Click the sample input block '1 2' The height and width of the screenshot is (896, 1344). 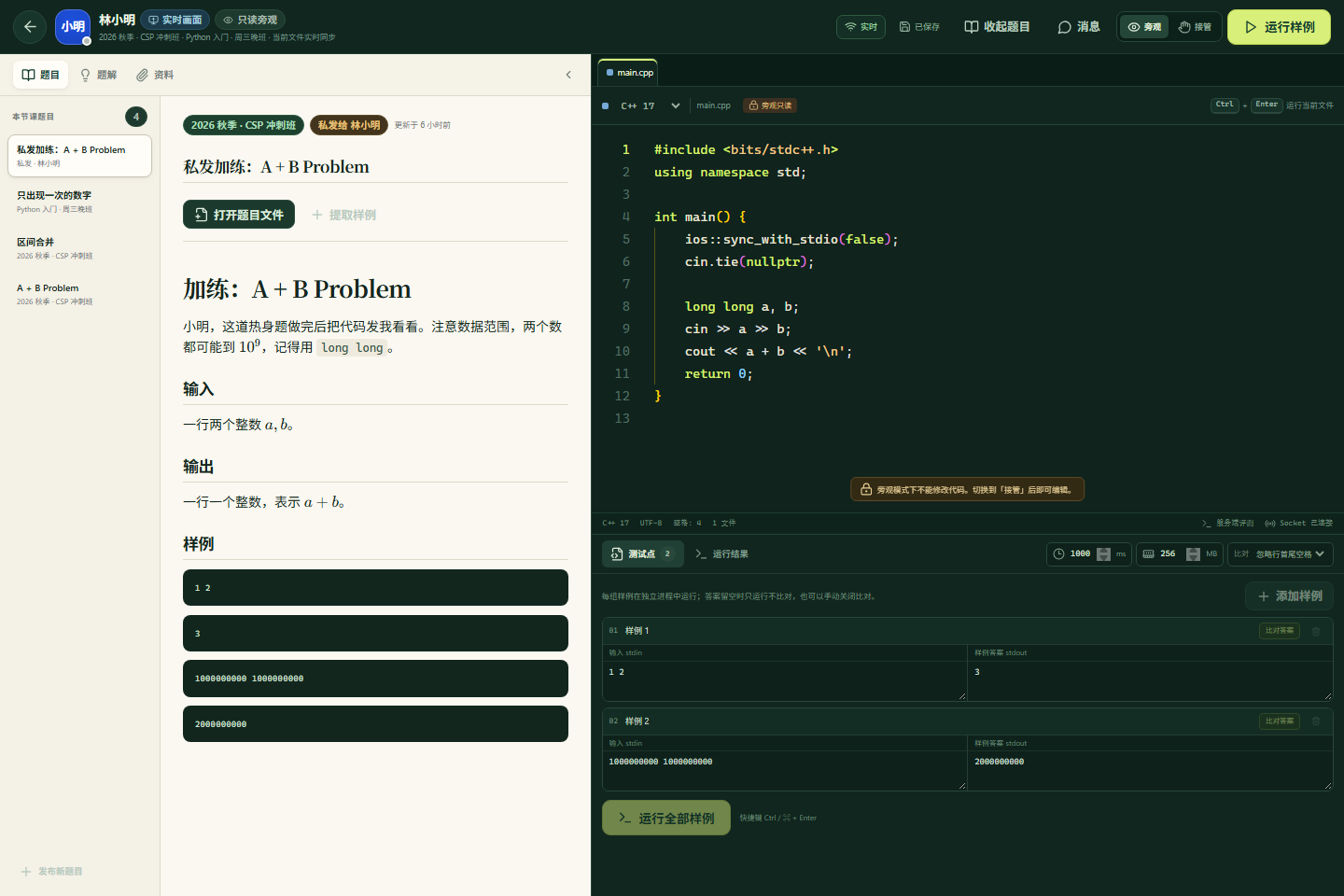(x=375, y=588)
